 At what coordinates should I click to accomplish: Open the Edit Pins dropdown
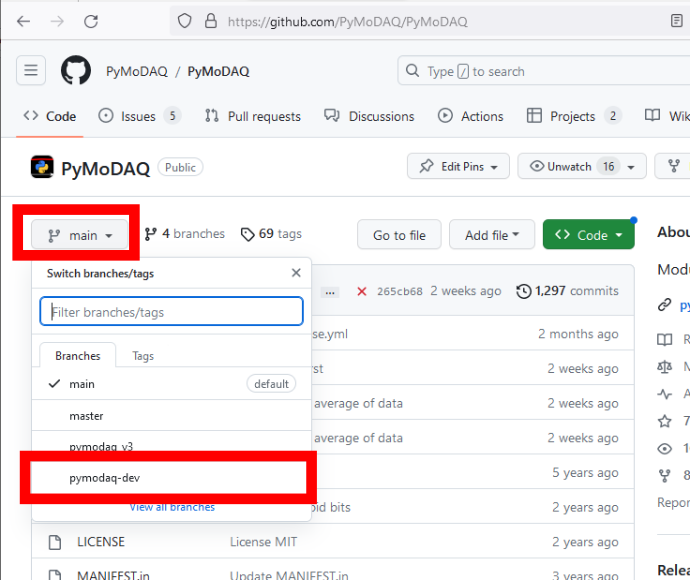[458, 166]
